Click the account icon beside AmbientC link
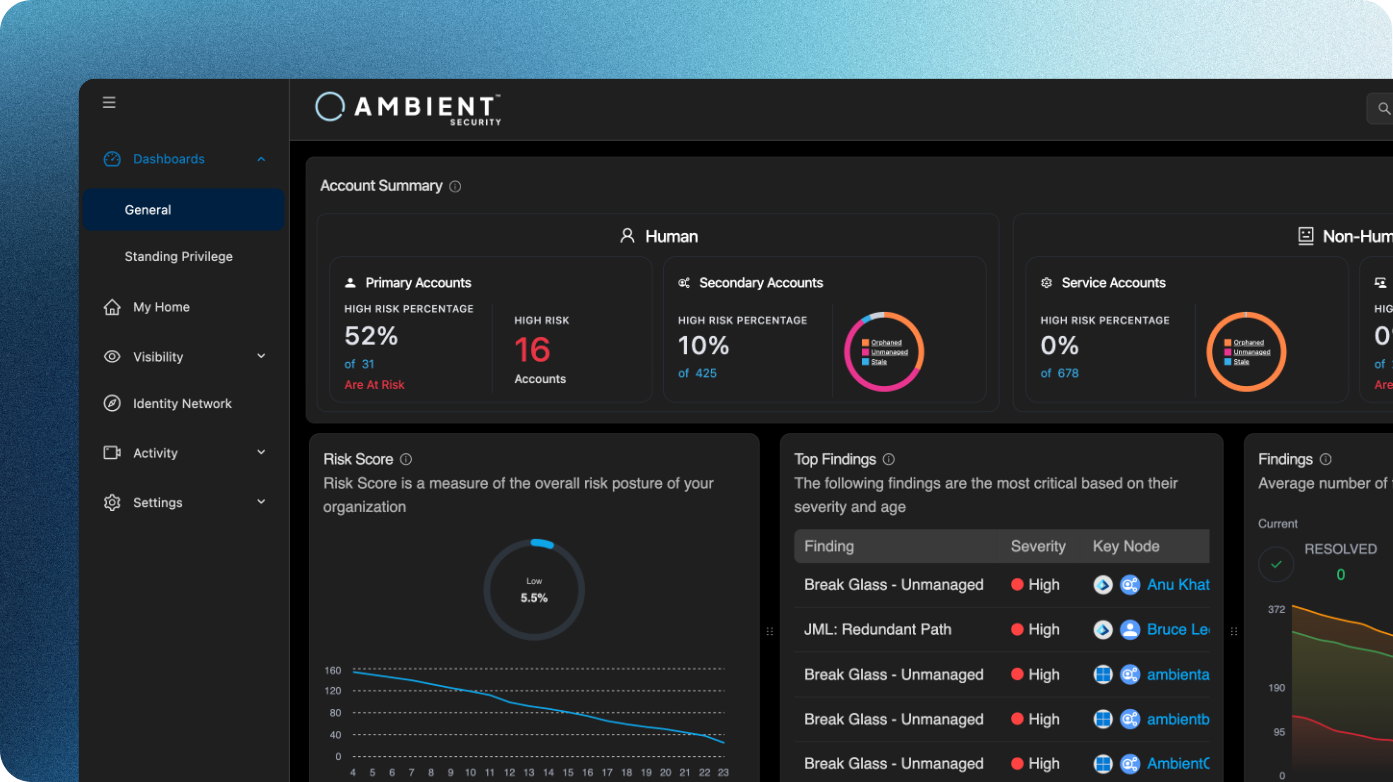Viewport: 1393px width, 782px height. pyautogui.click(x=1130, y=764)
